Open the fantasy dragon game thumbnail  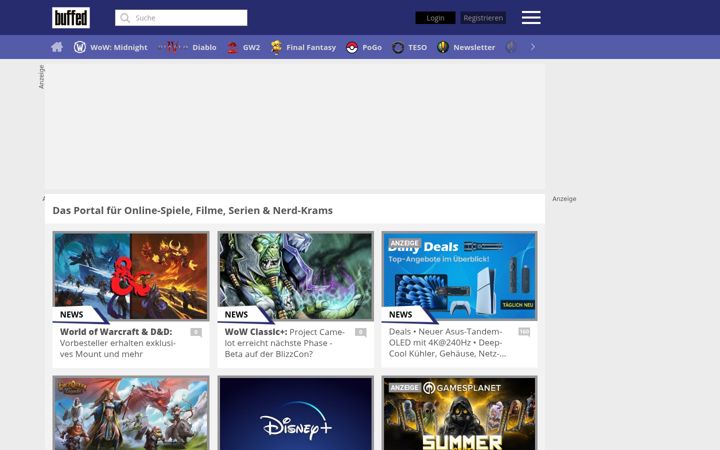(x=131, y=413)
